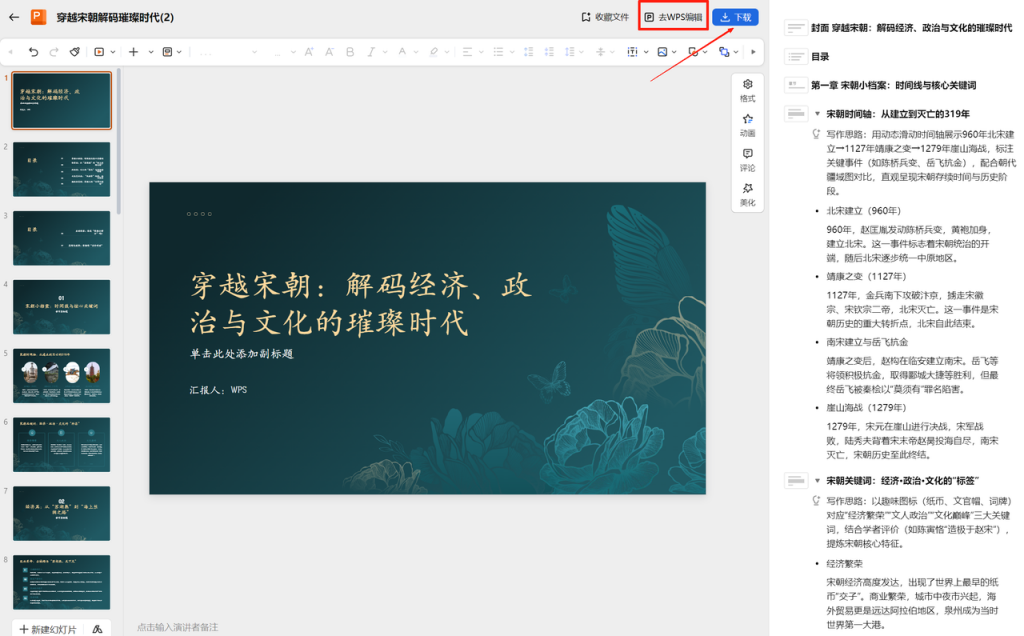1024x636 pixels.
Task: Set vertical text alignment
Action: pos(600,52)
